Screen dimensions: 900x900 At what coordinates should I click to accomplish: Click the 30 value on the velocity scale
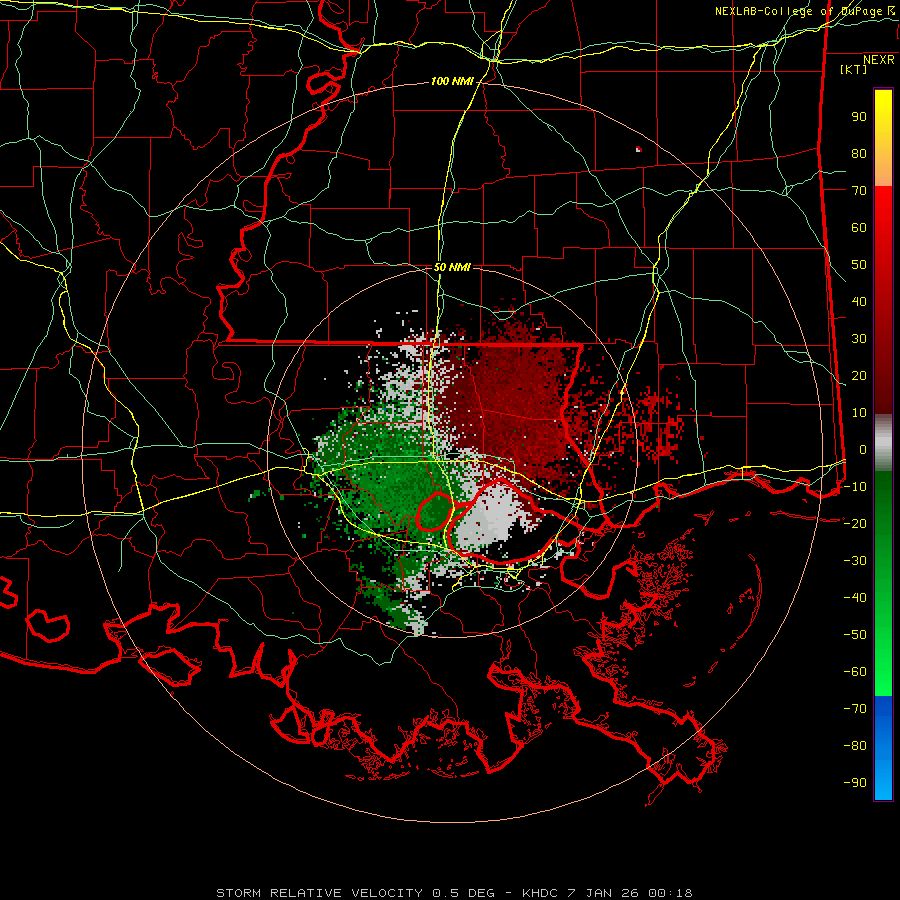pyautogui.click(x=859, y=339)
